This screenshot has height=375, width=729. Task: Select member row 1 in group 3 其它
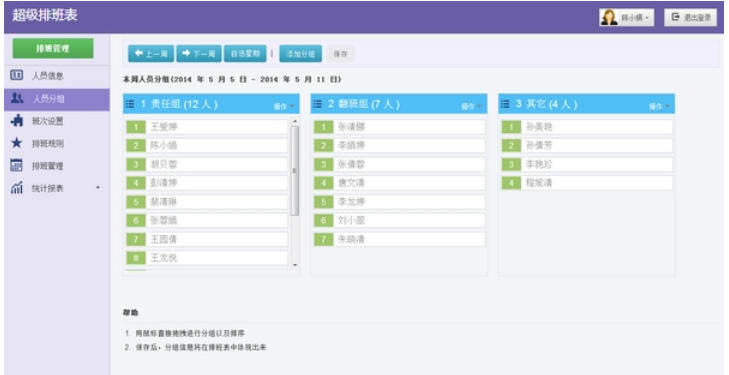click(587, 127)
